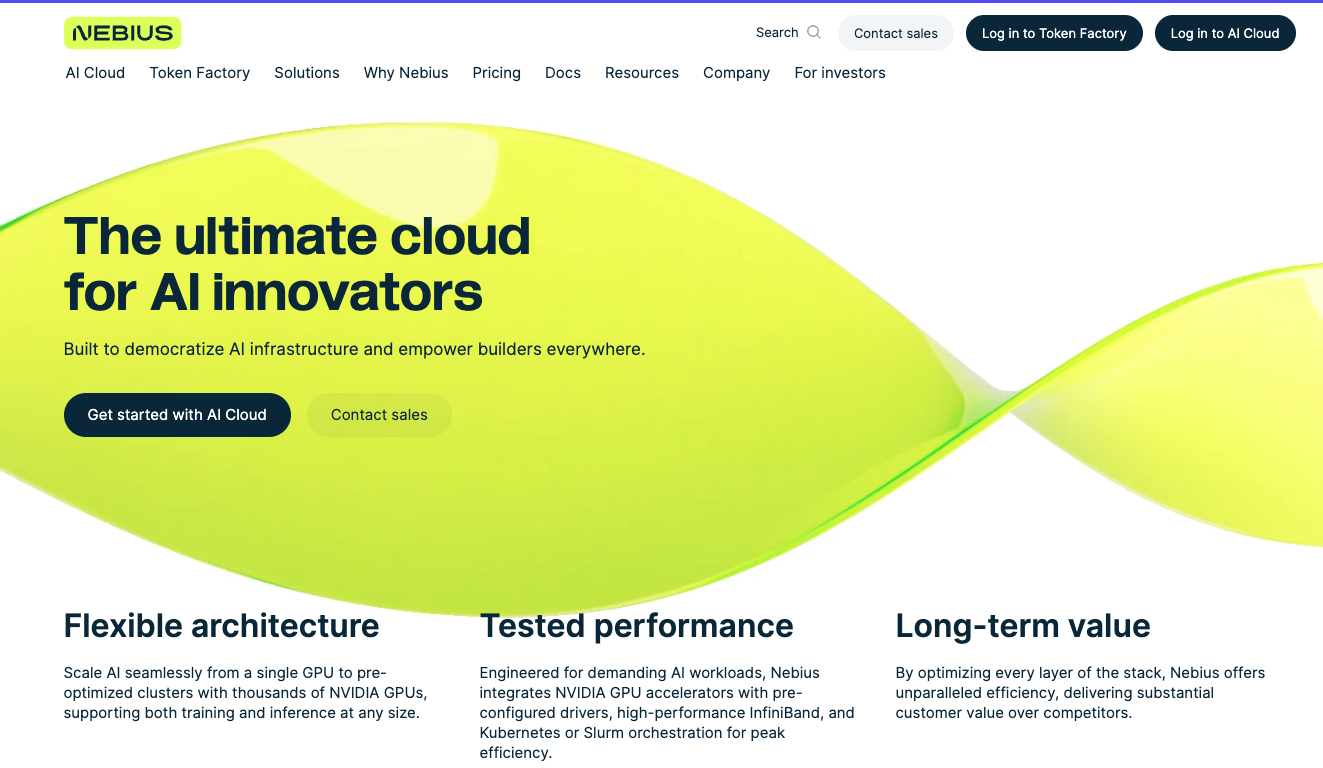Click the Tested performance heading

pos(636,626)
